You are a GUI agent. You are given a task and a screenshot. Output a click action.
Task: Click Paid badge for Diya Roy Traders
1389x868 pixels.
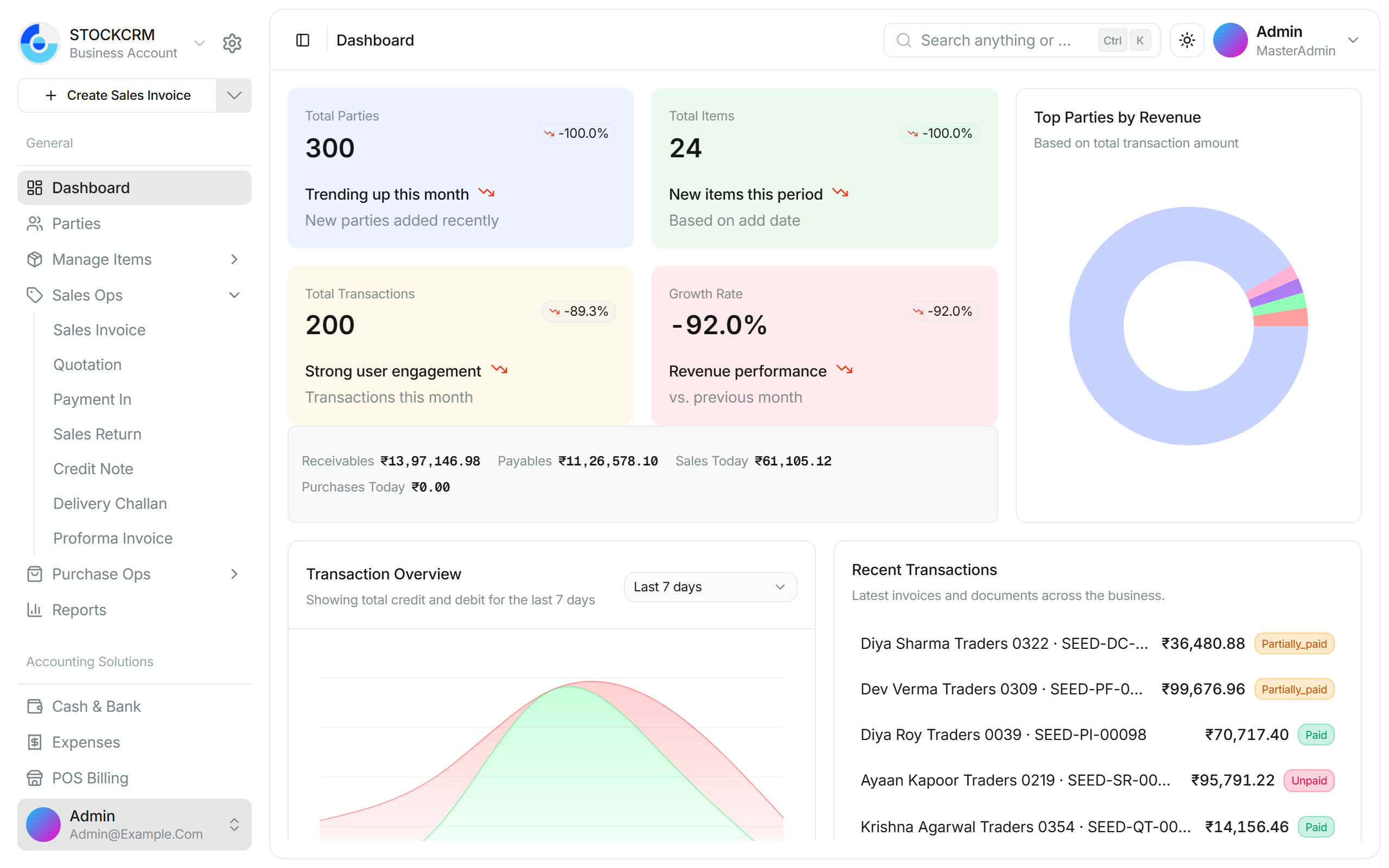[1316, 735]
